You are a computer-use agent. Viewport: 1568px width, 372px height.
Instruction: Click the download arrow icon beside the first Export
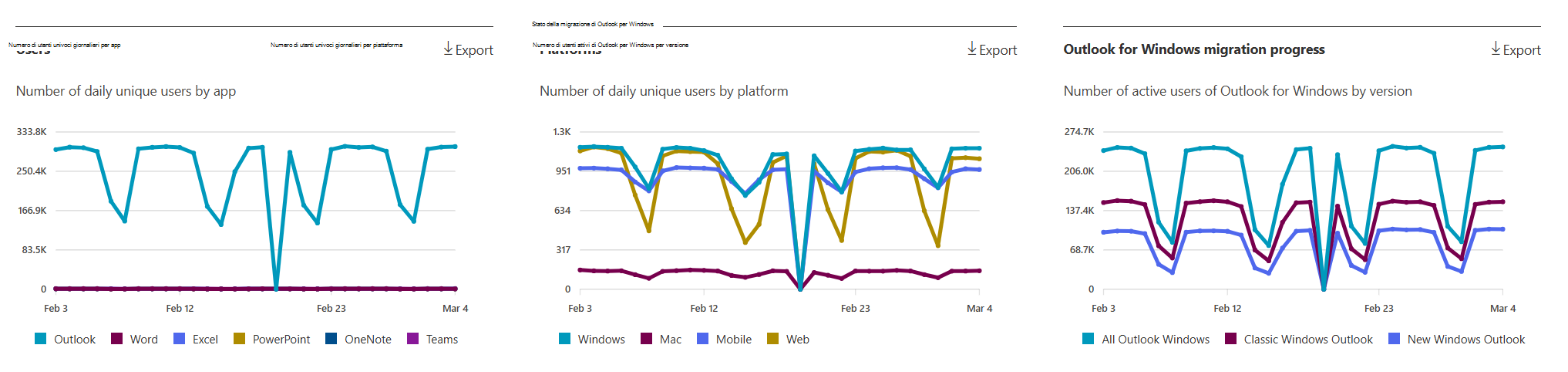[x=448, y=49]
